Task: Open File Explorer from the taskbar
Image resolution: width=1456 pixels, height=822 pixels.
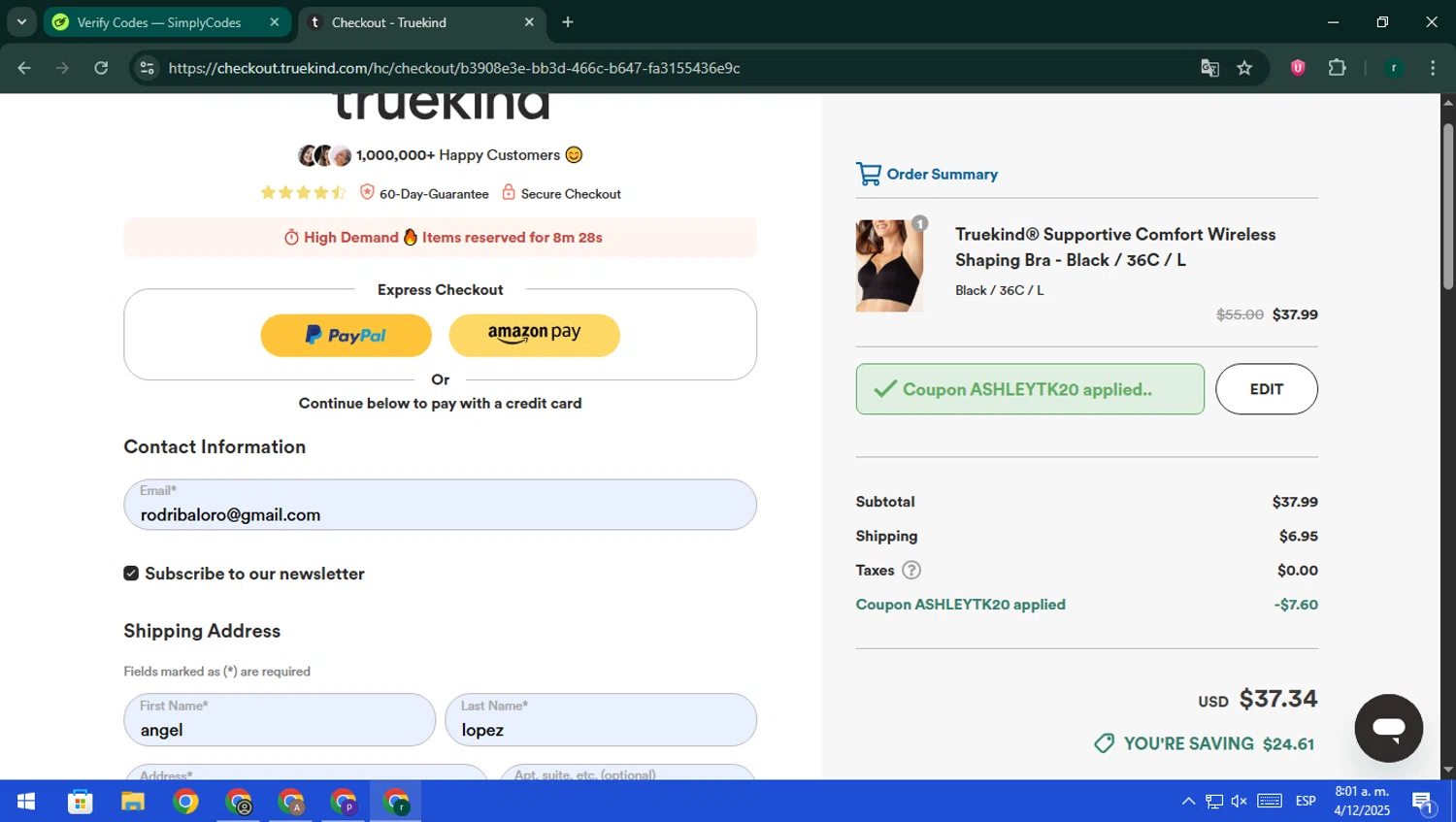Action: pyautogui.click(x=132, y=802)
